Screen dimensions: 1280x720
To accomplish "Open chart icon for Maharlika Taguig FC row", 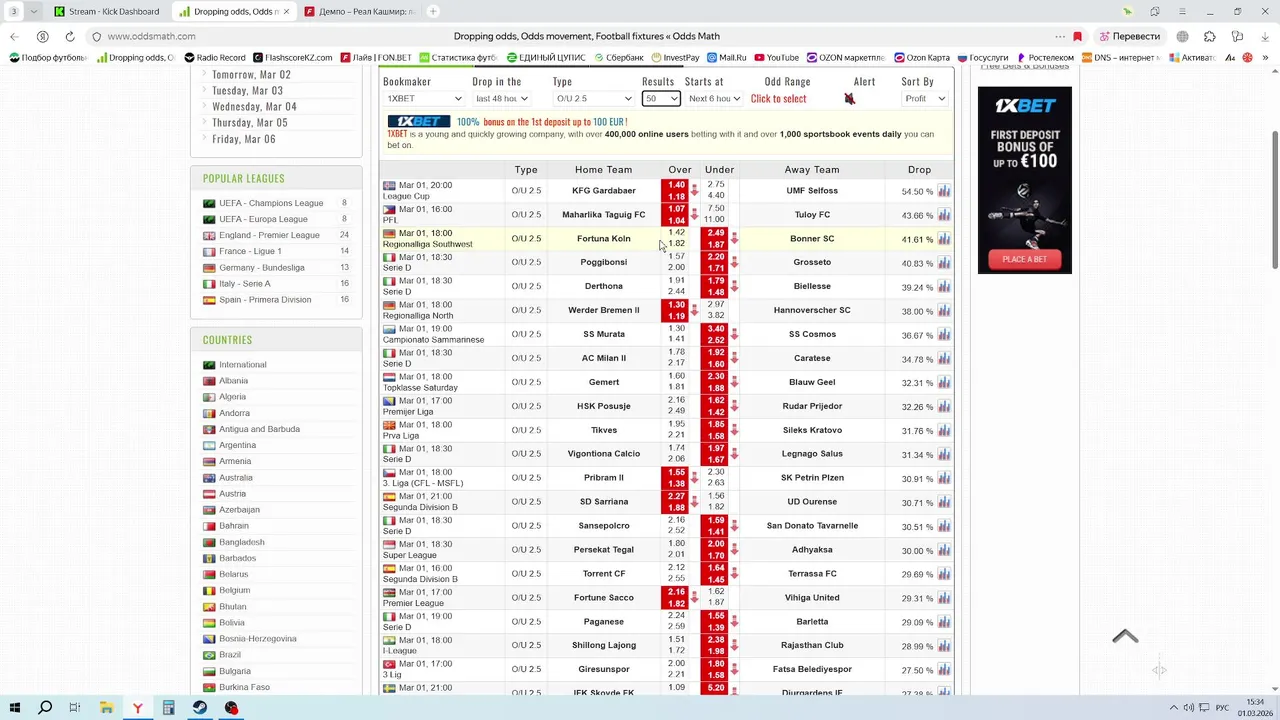I will point(944,215).
